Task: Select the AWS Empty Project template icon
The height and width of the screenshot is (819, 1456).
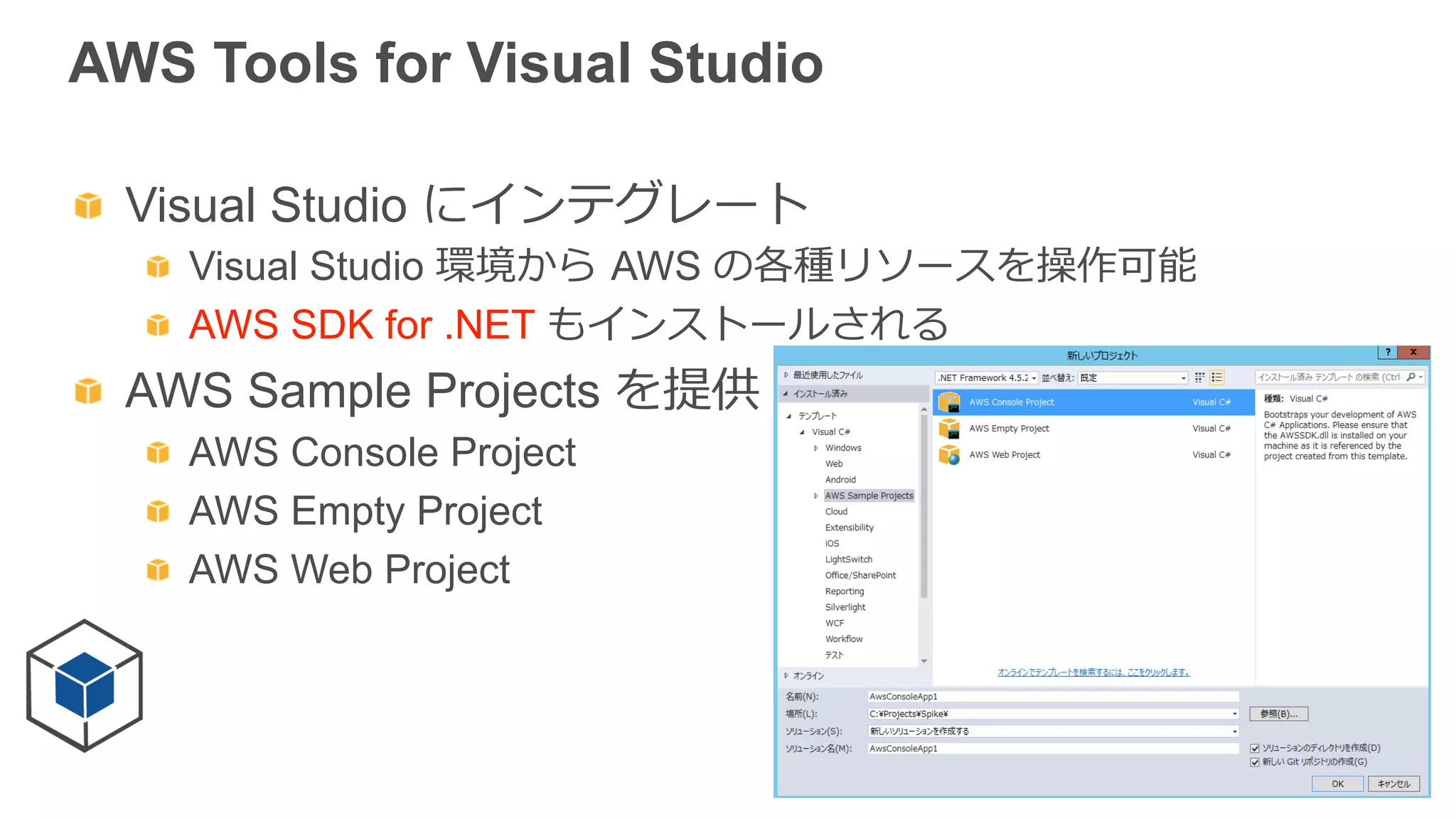Action: [x=949, y=429]
